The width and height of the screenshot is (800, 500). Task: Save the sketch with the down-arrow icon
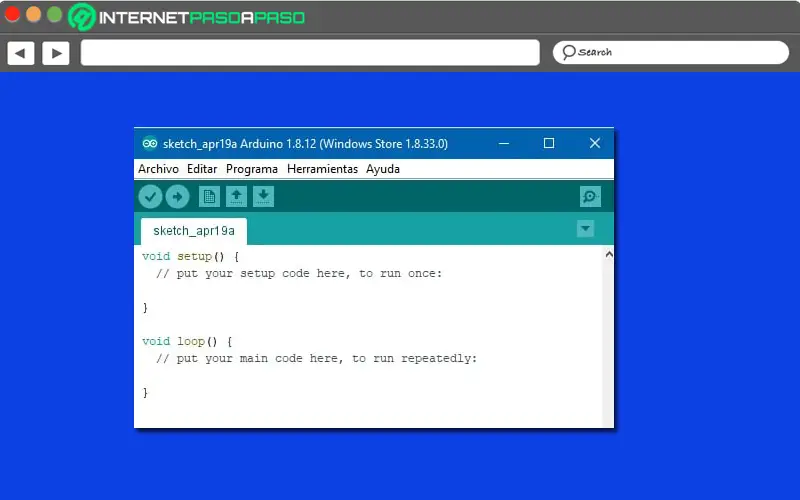[263, 196]
